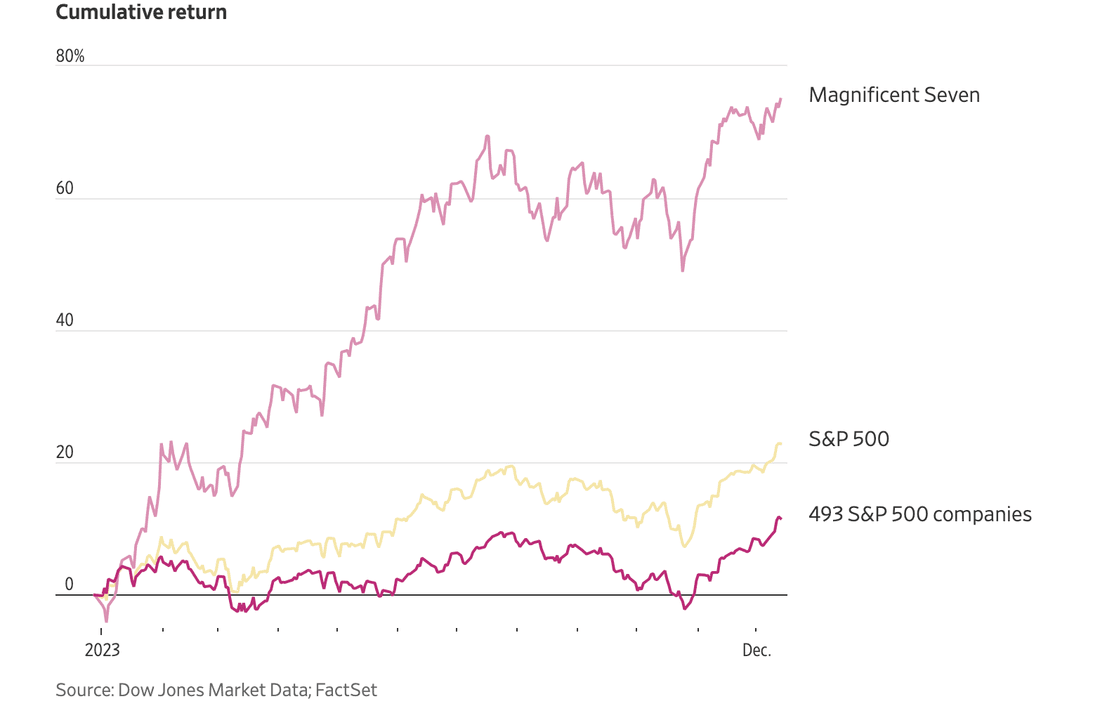The height and width of the screenshot is (718, 1100).
Task: Click the 60 y-axis gridline label
Action: pyautogui.click(x=65, y=188)
